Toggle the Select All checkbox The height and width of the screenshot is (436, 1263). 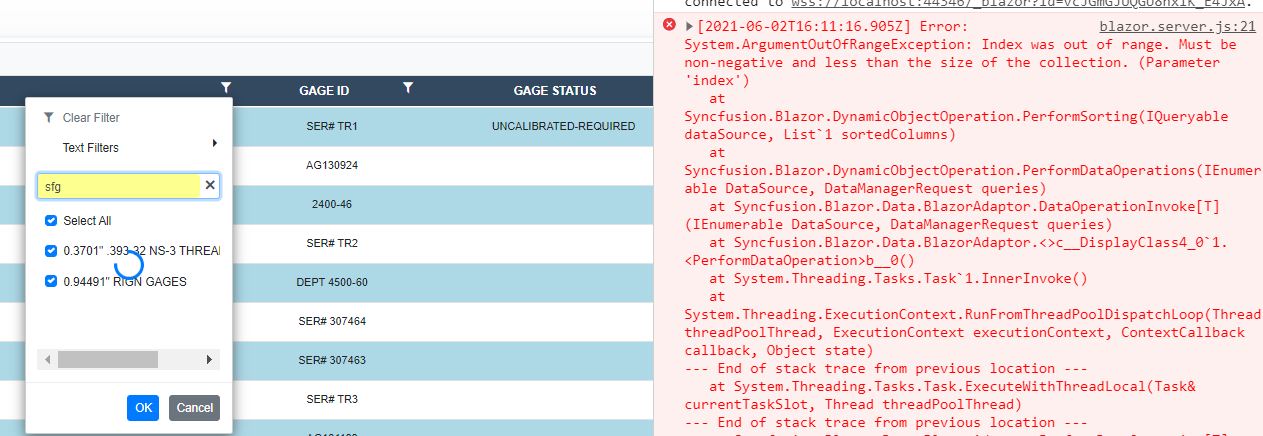point(51,220)
